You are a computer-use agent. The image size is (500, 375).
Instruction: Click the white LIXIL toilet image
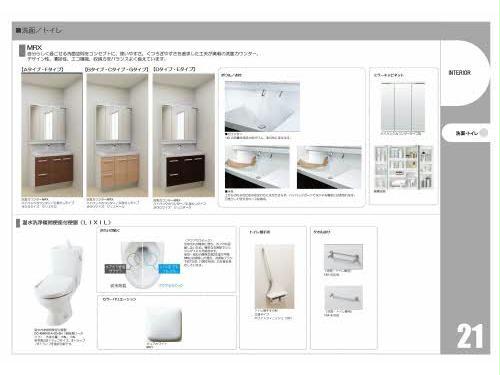click(x=59, y=283)
